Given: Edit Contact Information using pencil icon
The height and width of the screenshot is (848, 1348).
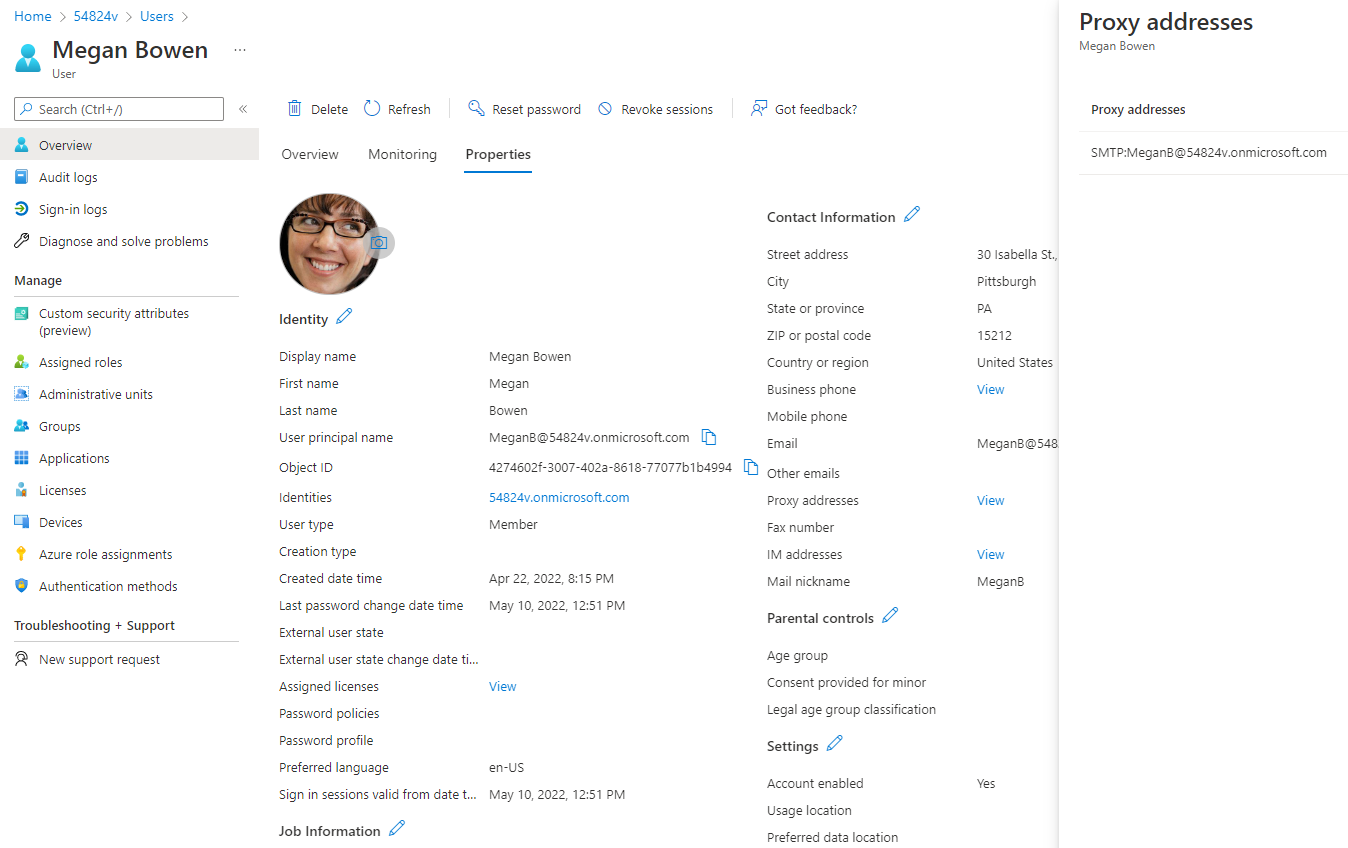Looking at the screenshot, I should point(911,215).
